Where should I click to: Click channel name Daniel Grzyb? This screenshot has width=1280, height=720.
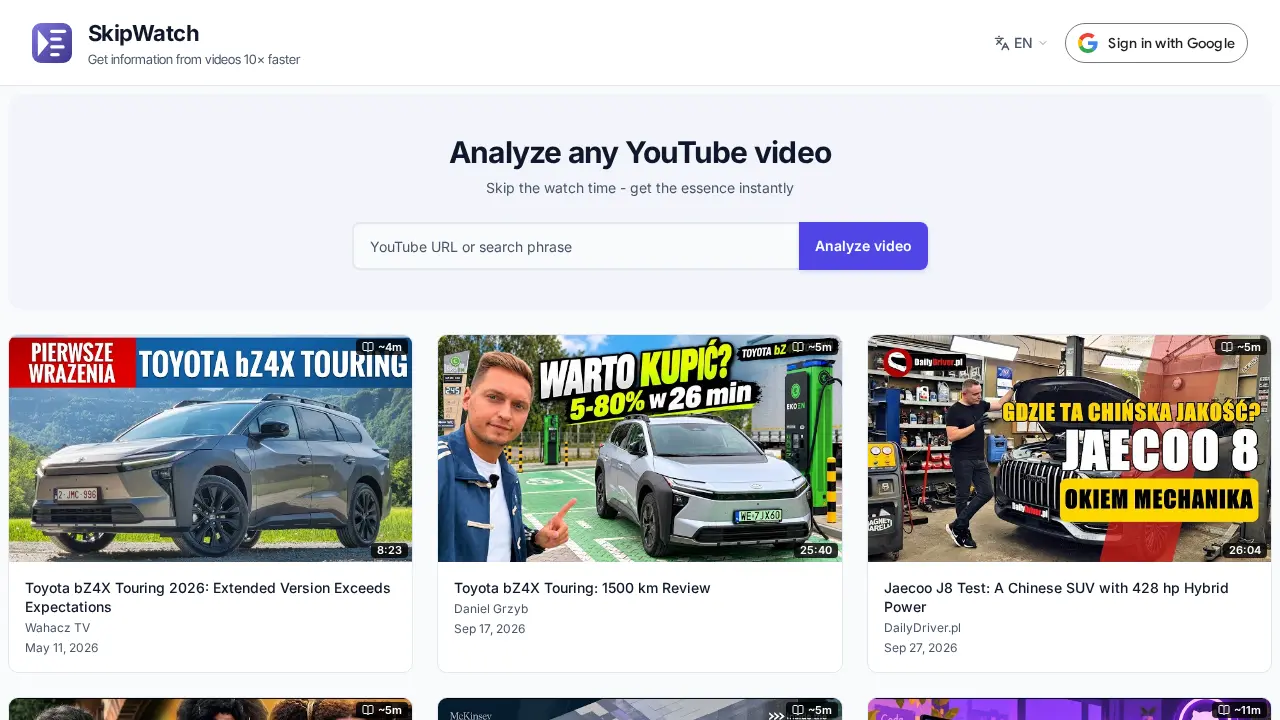[x=491, y=609]
